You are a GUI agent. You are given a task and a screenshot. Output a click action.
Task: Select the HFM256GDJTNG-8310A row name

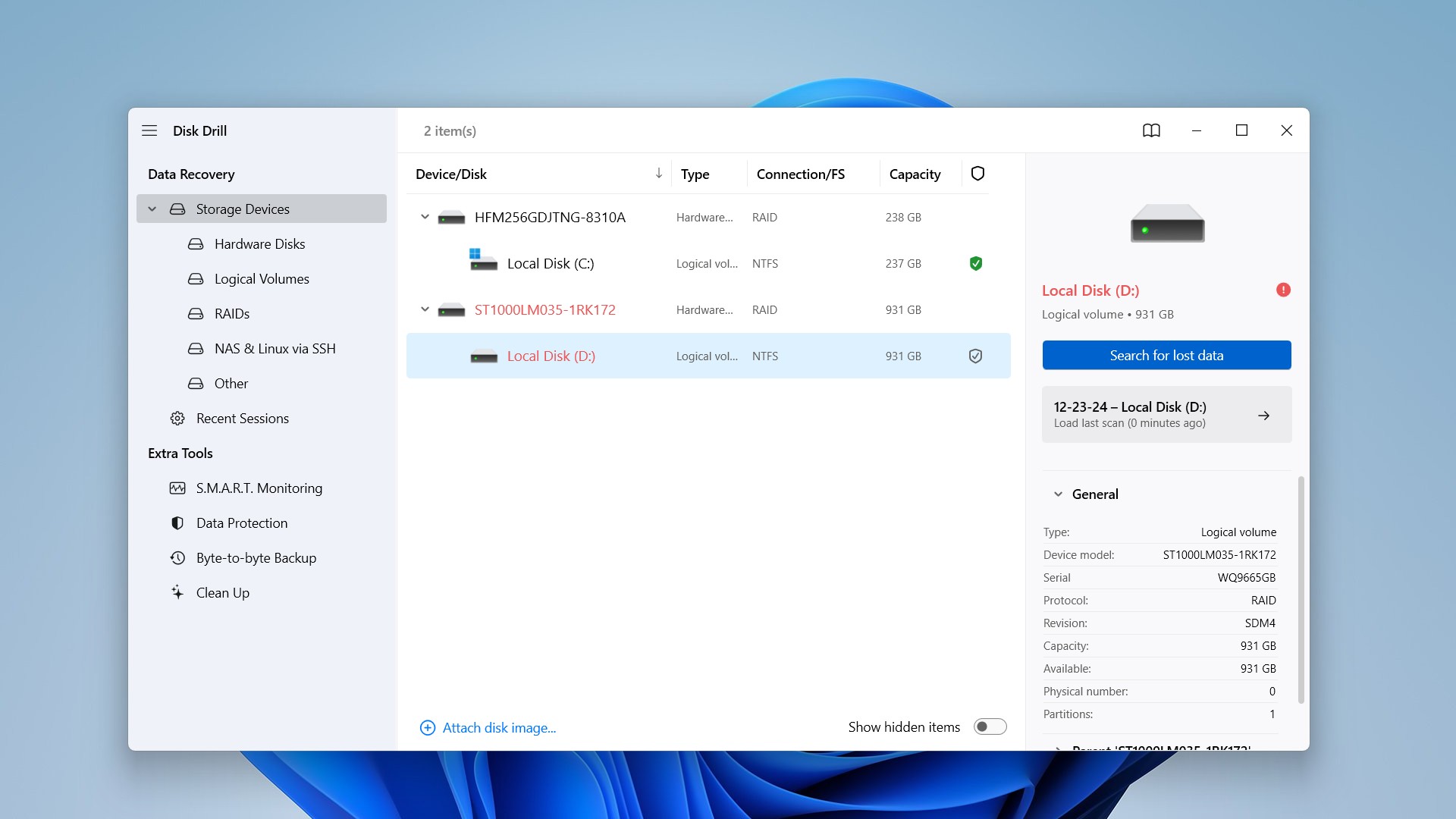pos(550,217)
